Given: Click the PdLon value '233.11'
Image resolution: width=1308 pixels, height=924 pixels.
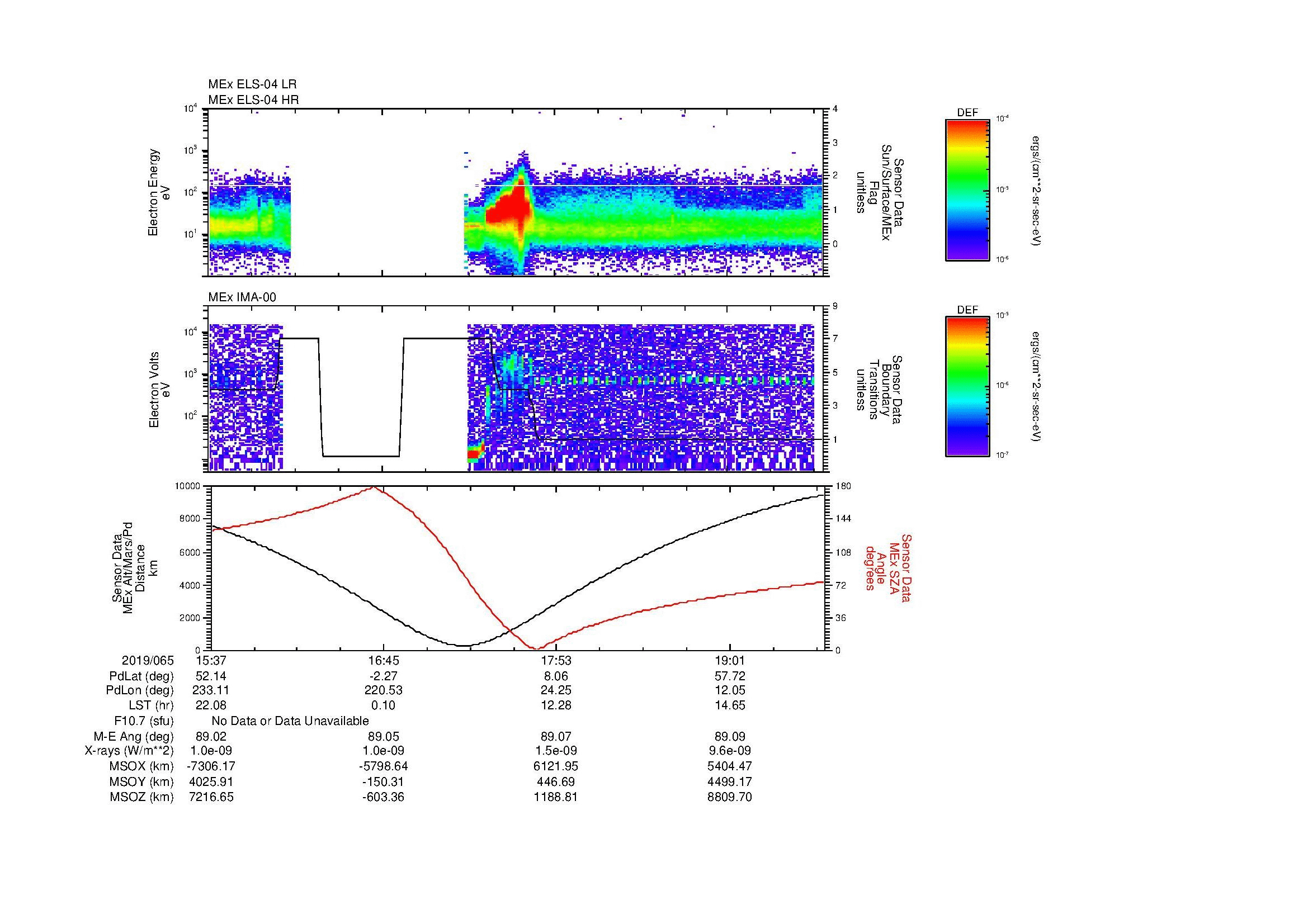Looking at the screenshot, I should (211, 690).
